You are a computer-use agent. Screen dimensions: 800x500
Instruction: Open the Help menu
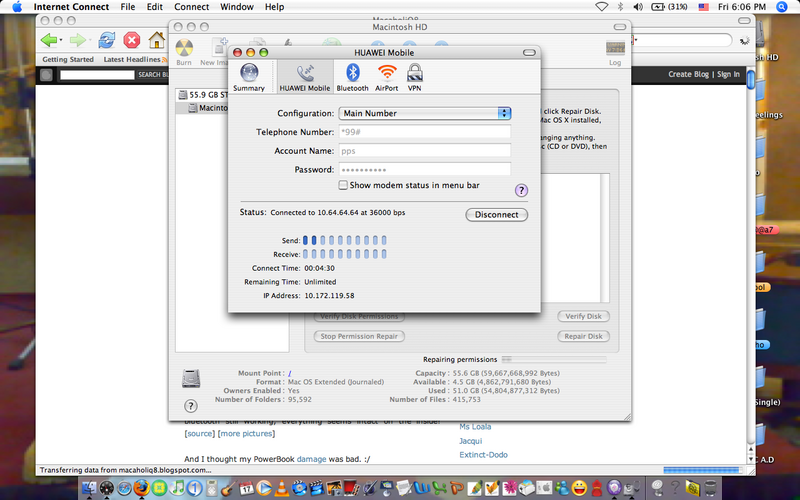tap(274, 7)
